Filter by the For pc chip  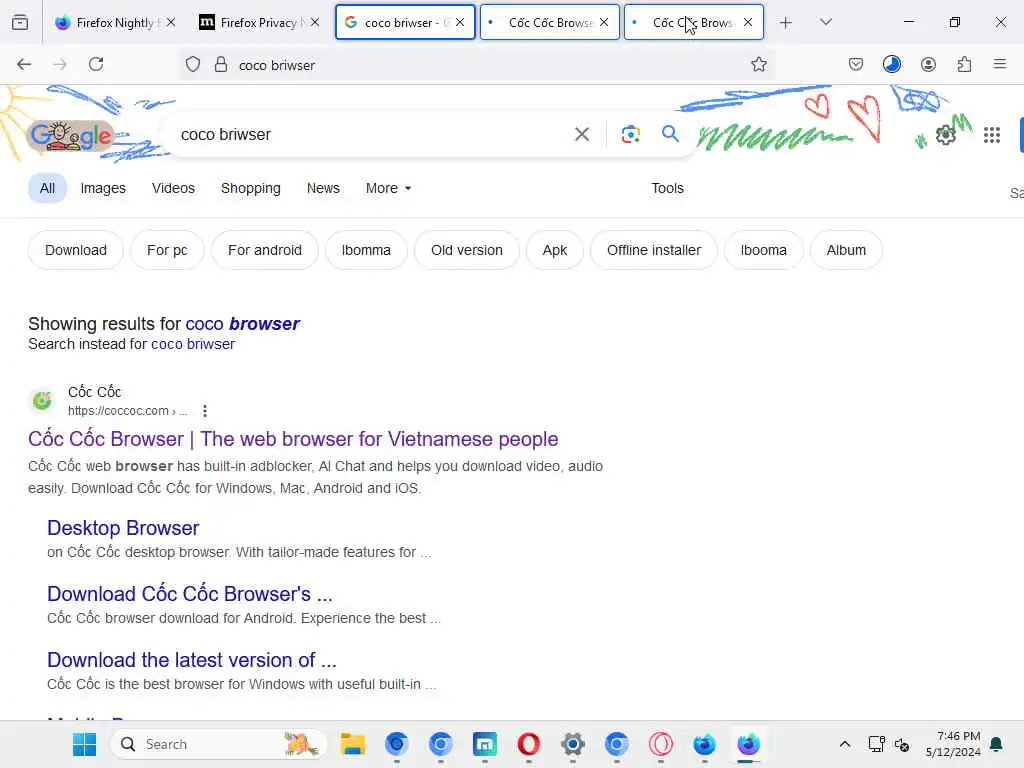pos(167,250)
